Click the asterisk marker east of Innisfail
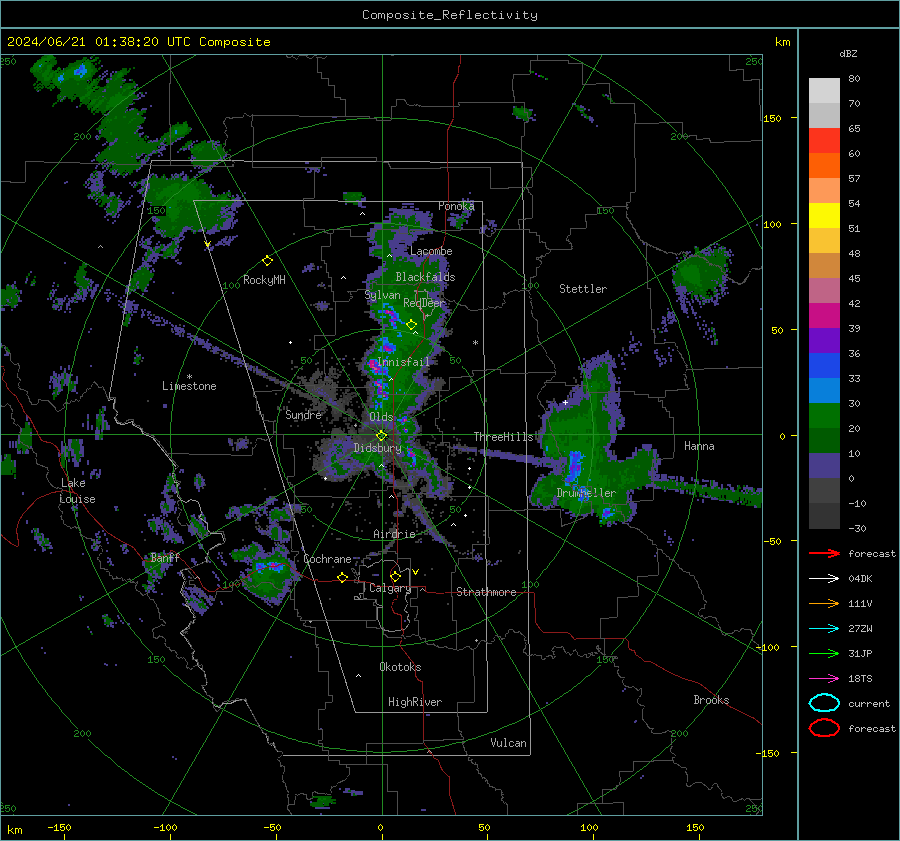The height and width of the screenshot is (841, 900). (475, 343)
